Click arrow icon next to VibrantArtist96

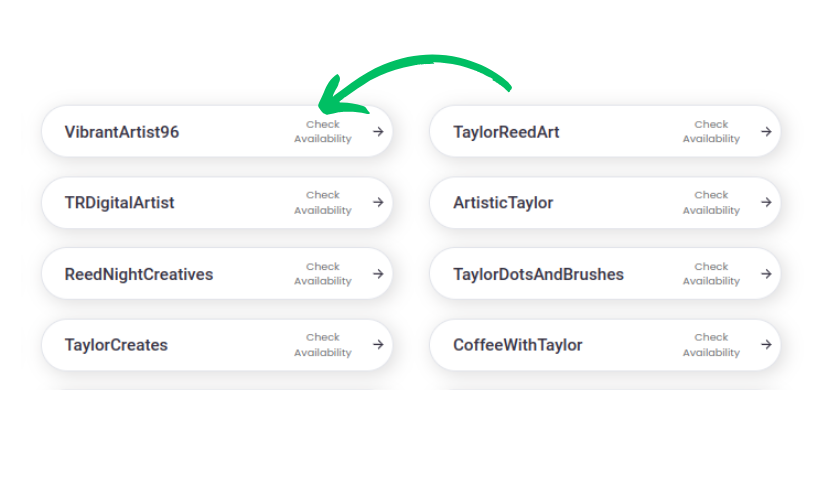pos(378,131)
